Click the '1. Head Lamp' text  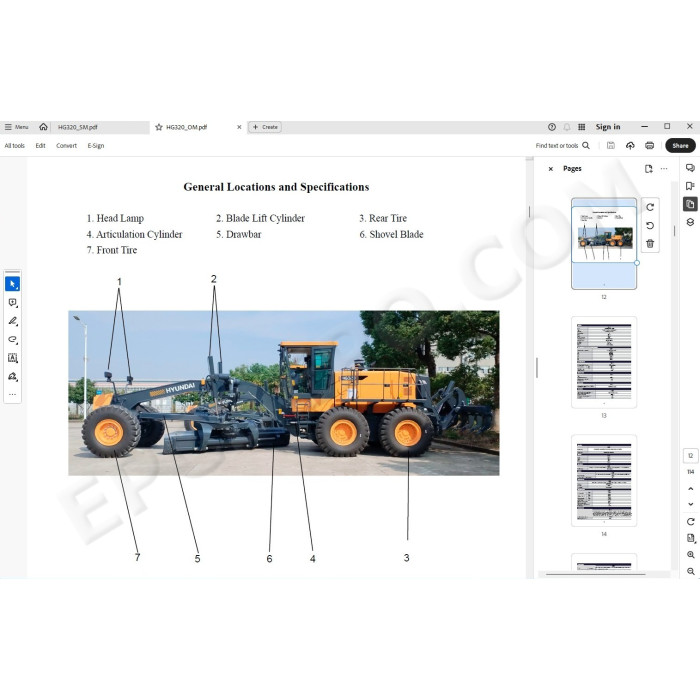[115, 218]
